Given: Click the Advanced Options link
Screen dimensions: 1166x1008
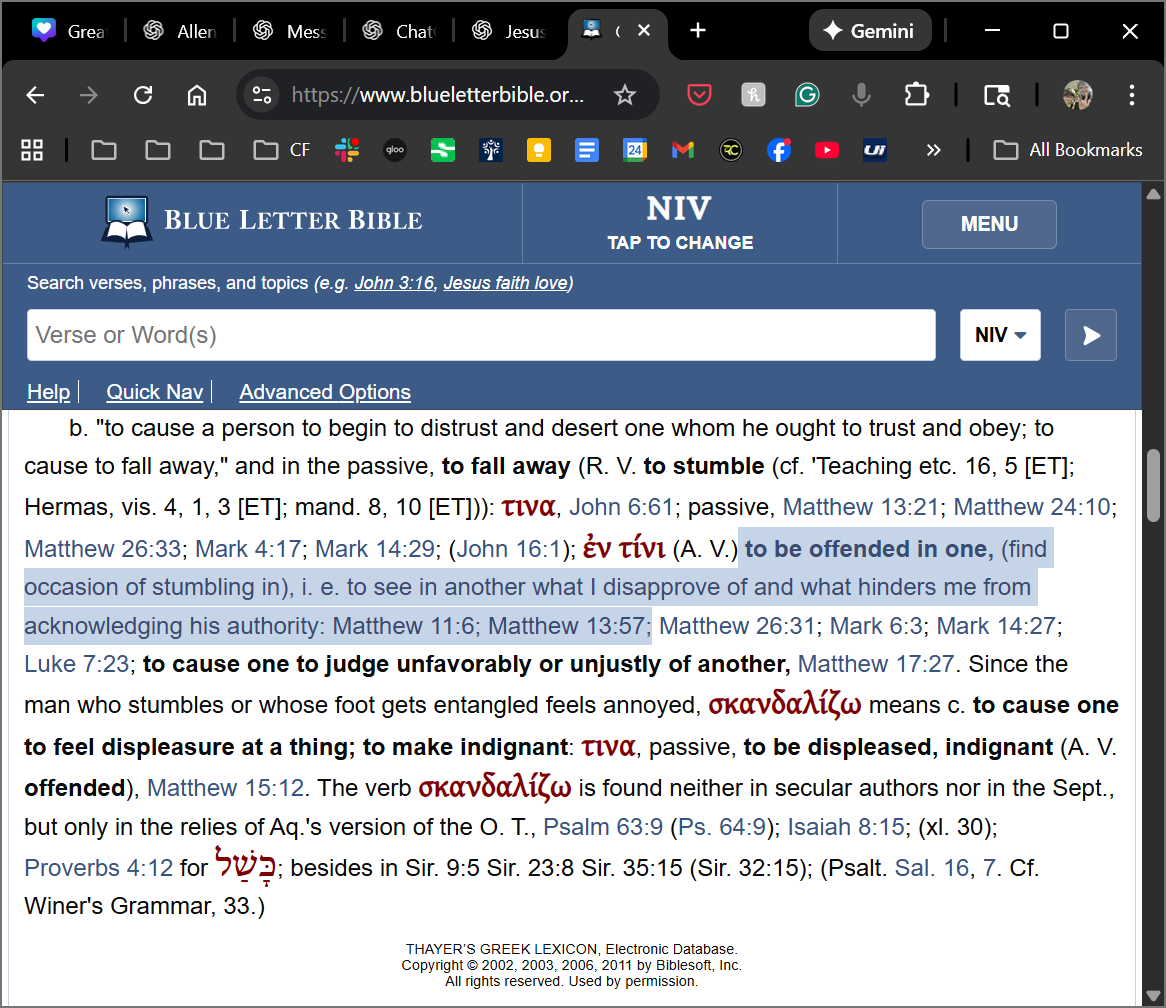Looking at the screenshot, I should [x=325, y=392].
